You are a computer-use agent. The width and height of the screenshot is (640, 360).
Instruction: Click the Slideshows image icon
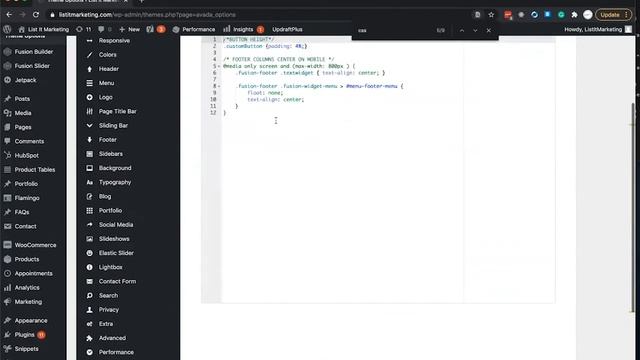89,239
